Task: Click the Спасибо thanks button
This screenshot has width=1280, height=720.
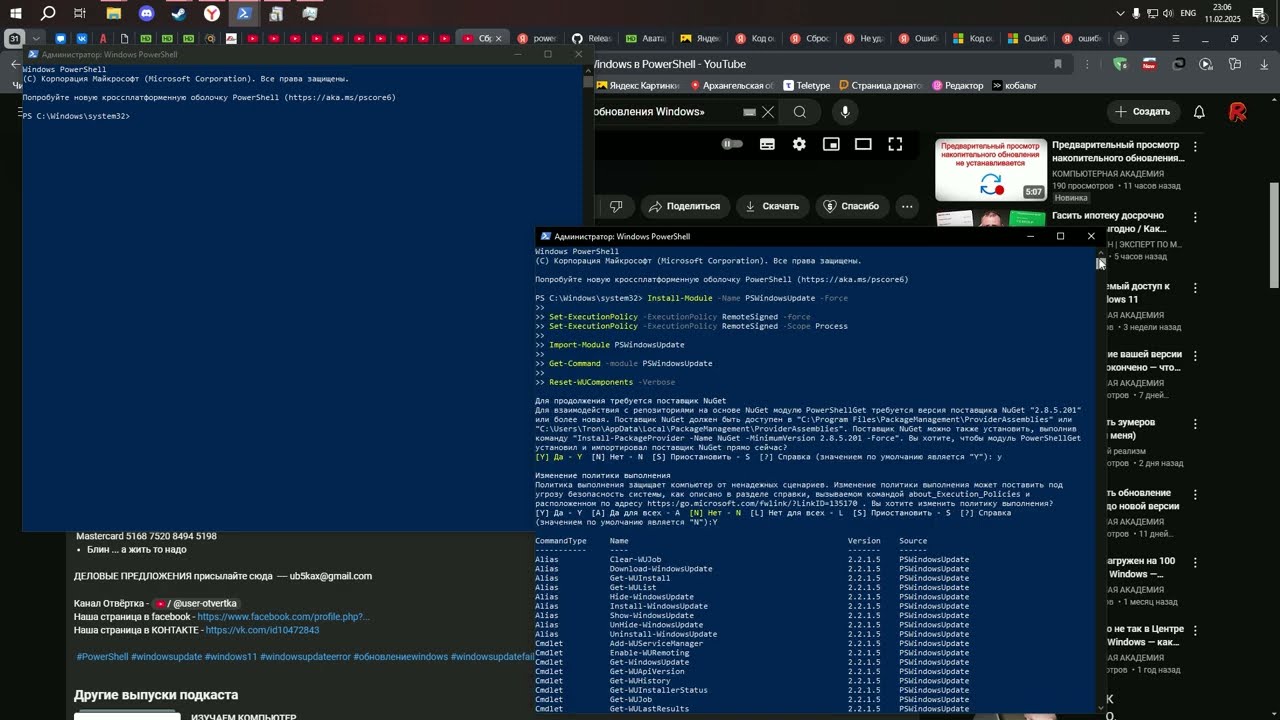Action: (851, 206)
